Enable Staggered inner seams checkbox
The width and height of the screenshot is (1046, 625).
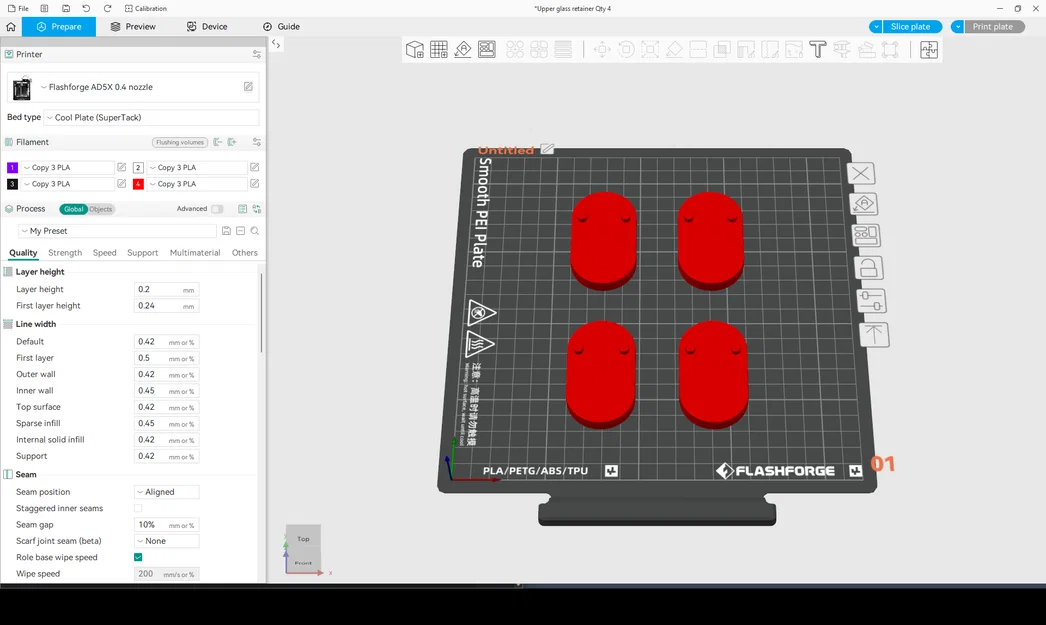tap(138, 508)
